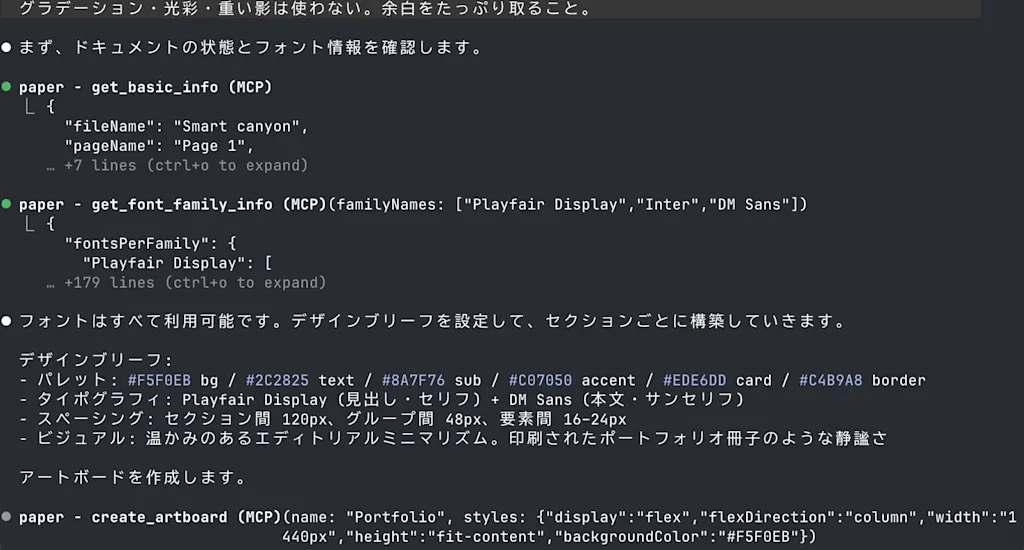Click ellipsis before +7 lines
1024x550 pixels.
pyautogui.click(x=50, y=167)
